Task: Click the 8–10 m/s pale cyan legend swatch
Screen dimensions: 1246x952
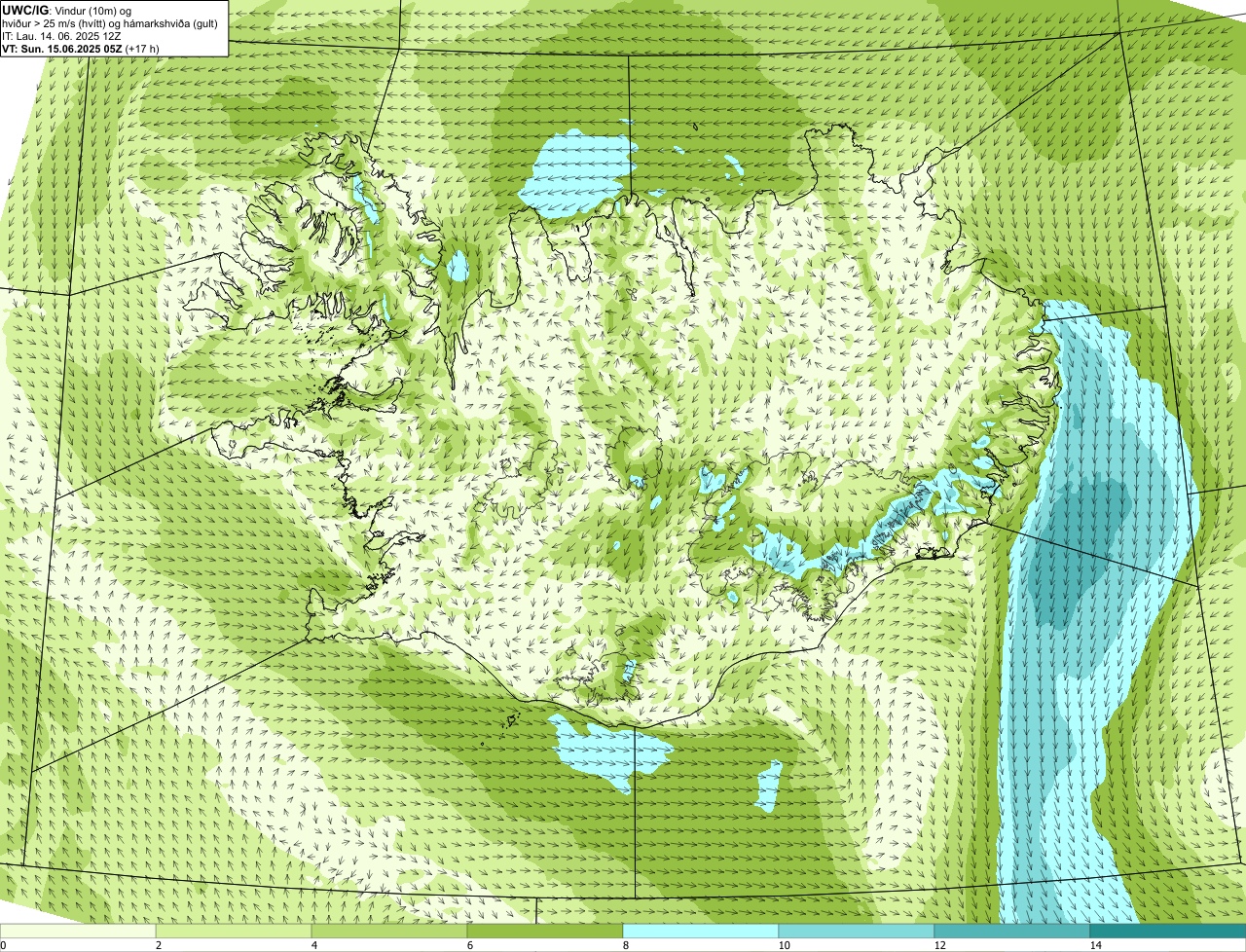Action: click(x=701, y=931)
